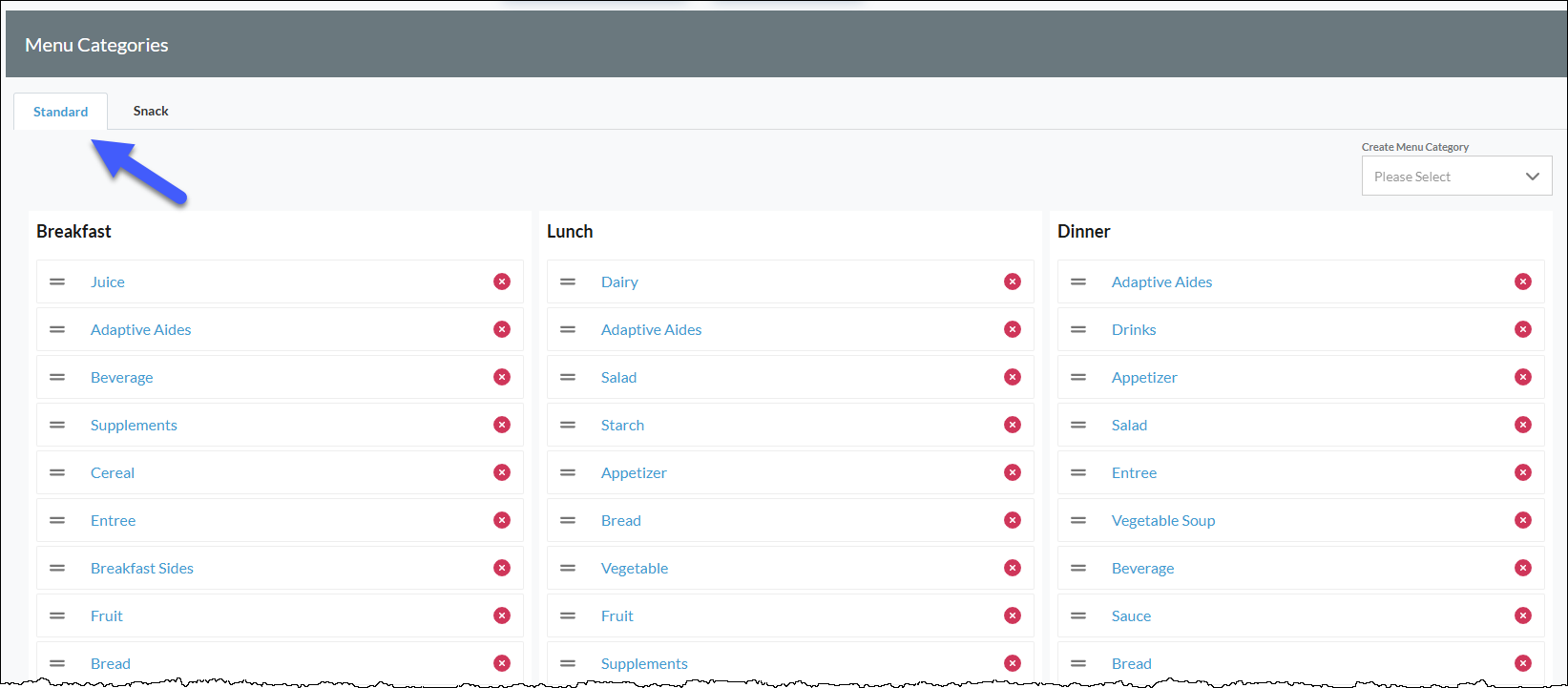This screenshot has width=1568, height=688.
Task: Remove Lunch Bread with red X
Action: pyautogui.click(x=1013, y=520)
